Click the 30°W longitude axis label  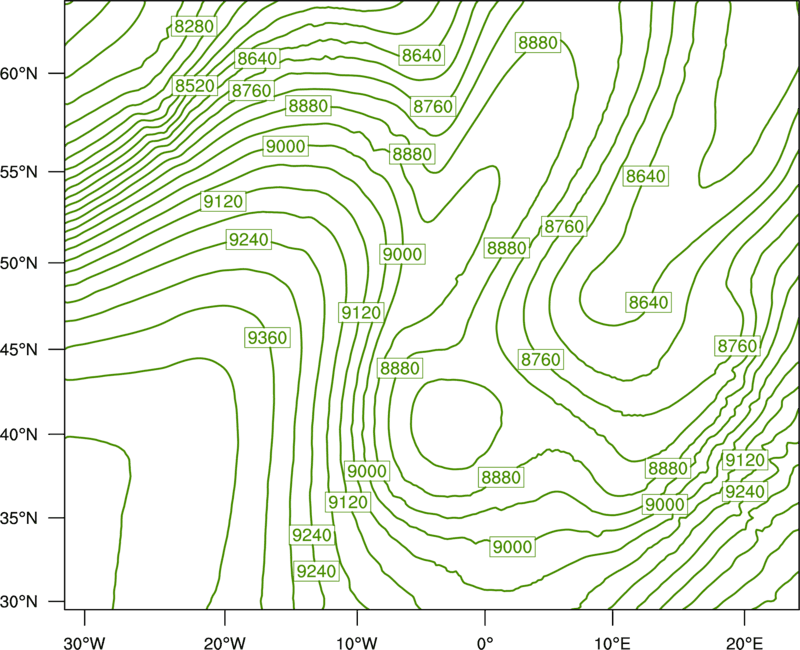click(x=84, y=642)
